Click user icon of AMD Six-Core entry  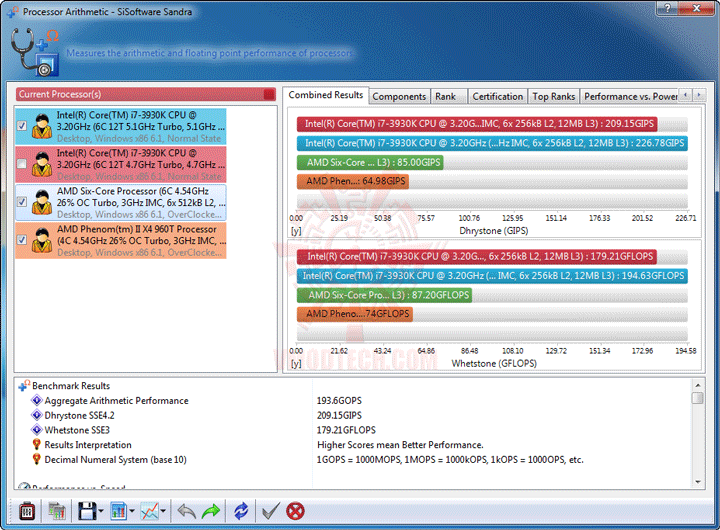(42, 203)
